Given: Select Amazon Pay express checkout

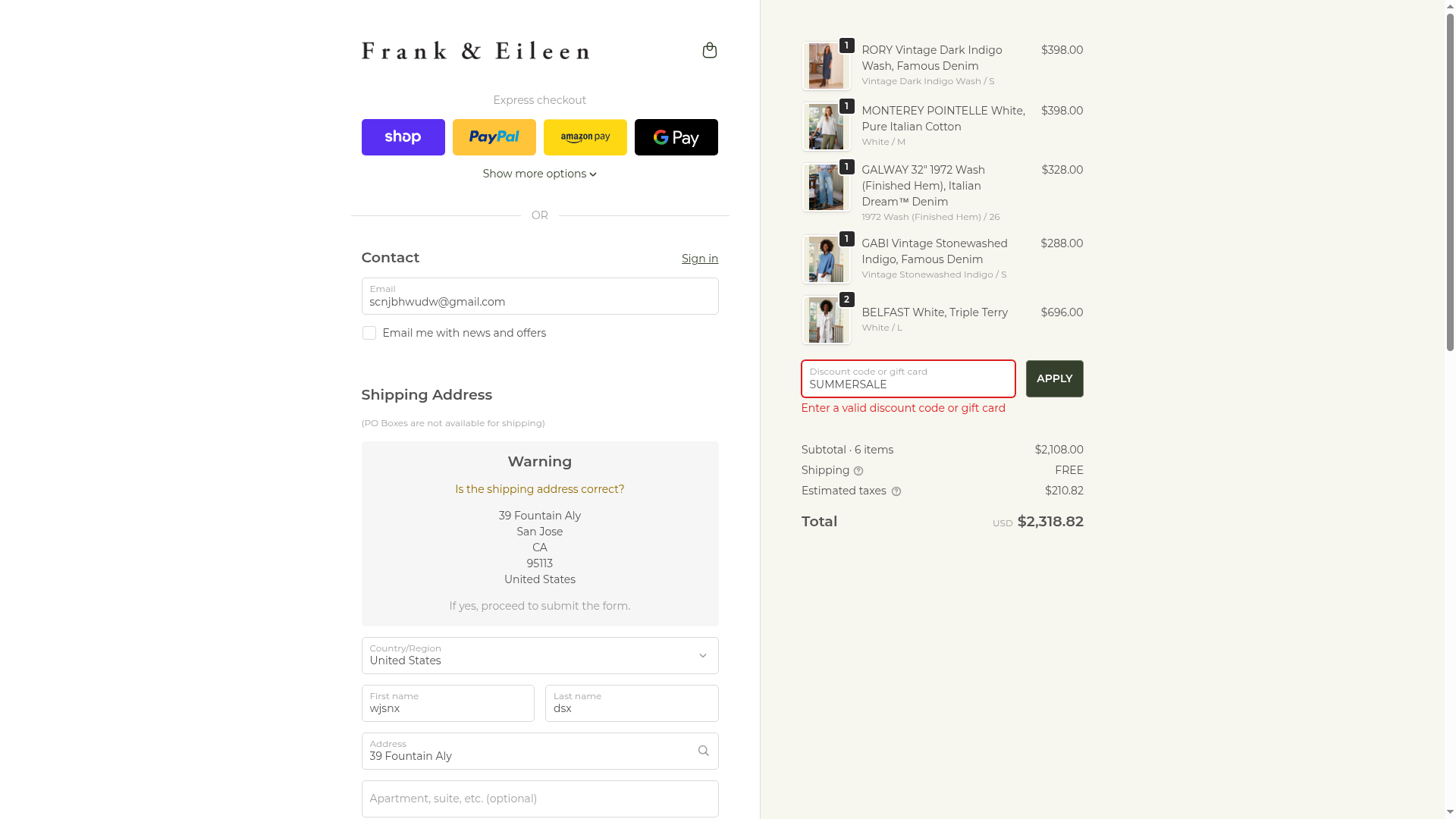Looking at the screenshot, I should [x=585, y=137].
